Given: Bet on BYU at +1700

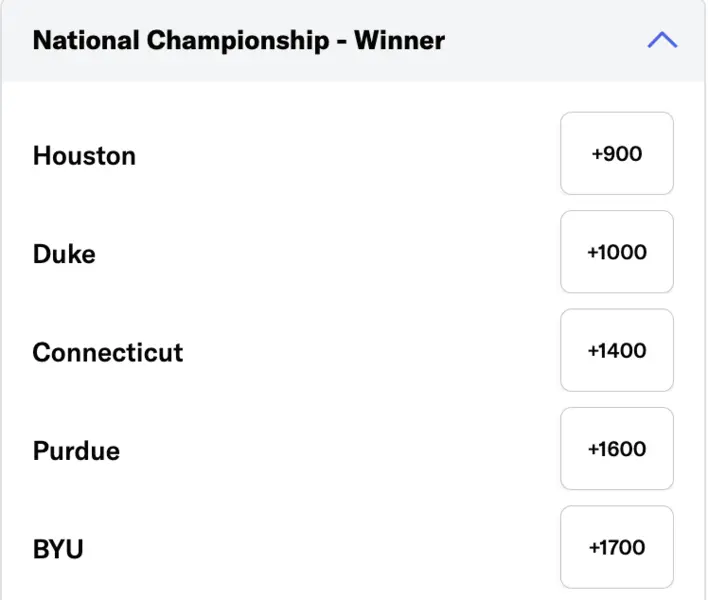Looking at the screenshot, I should (x=616, y=546).
